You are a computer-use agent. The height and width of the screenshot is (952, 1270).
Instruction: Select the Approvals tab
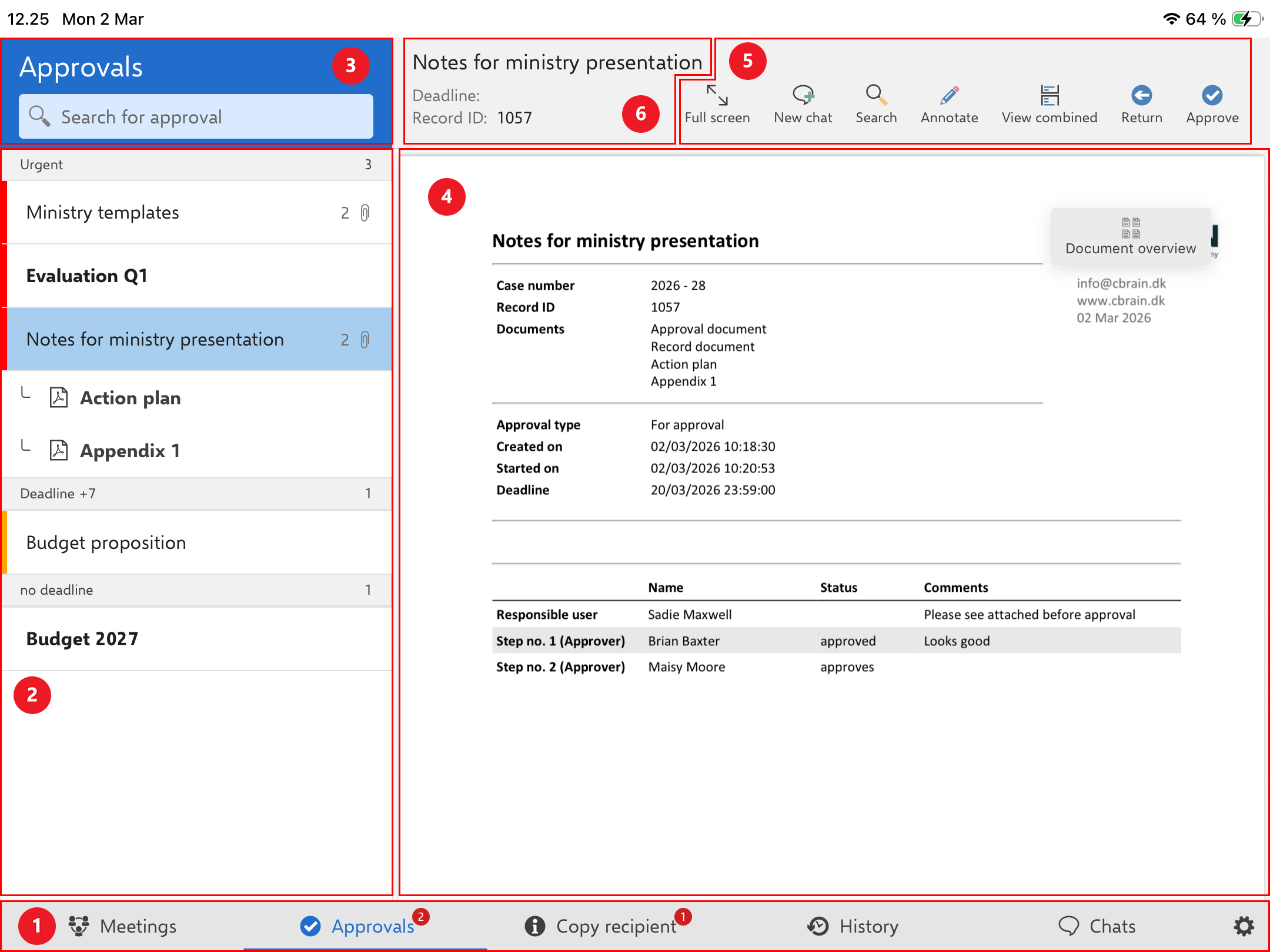tap(365, 926)
